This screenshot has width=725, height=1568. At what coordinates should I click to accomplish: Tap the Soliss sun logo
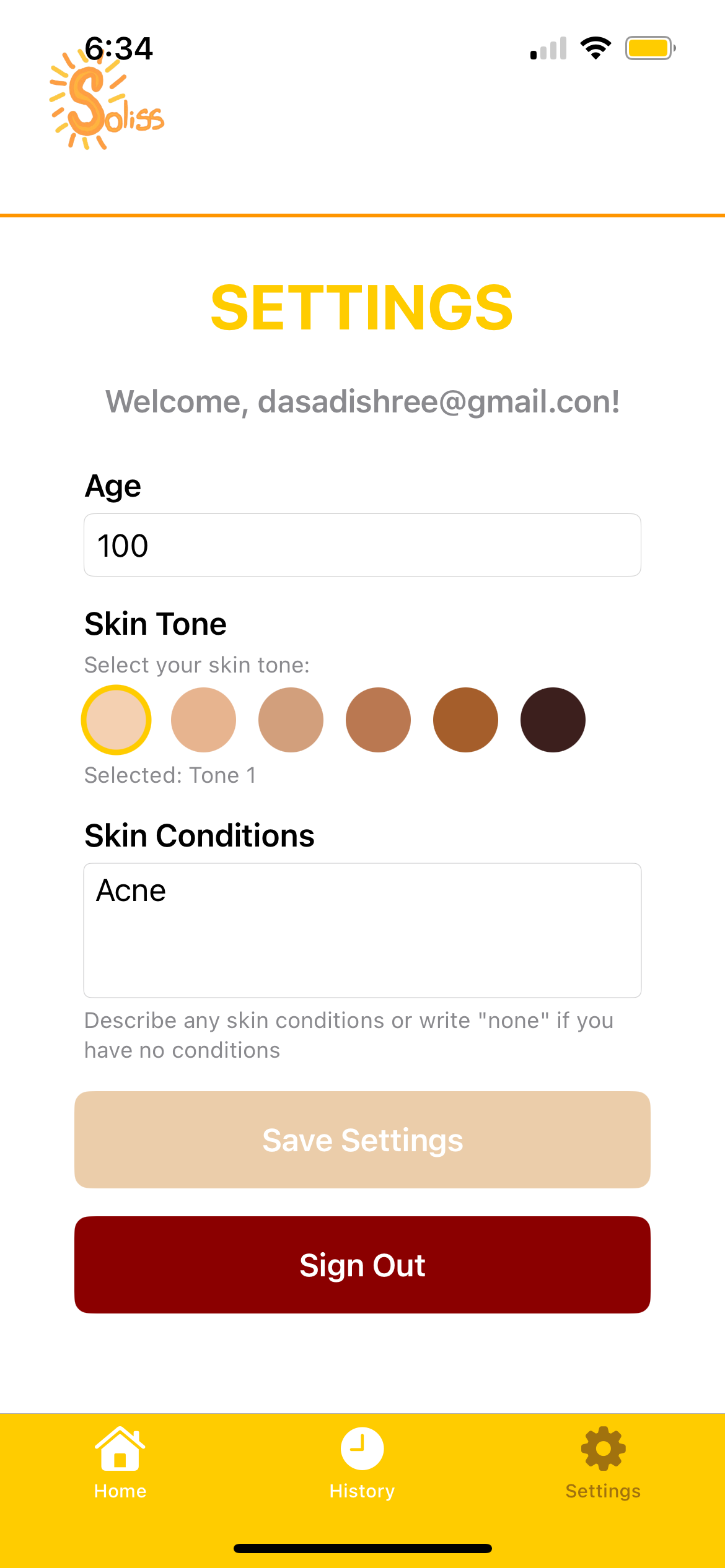[x=107, y=99]
